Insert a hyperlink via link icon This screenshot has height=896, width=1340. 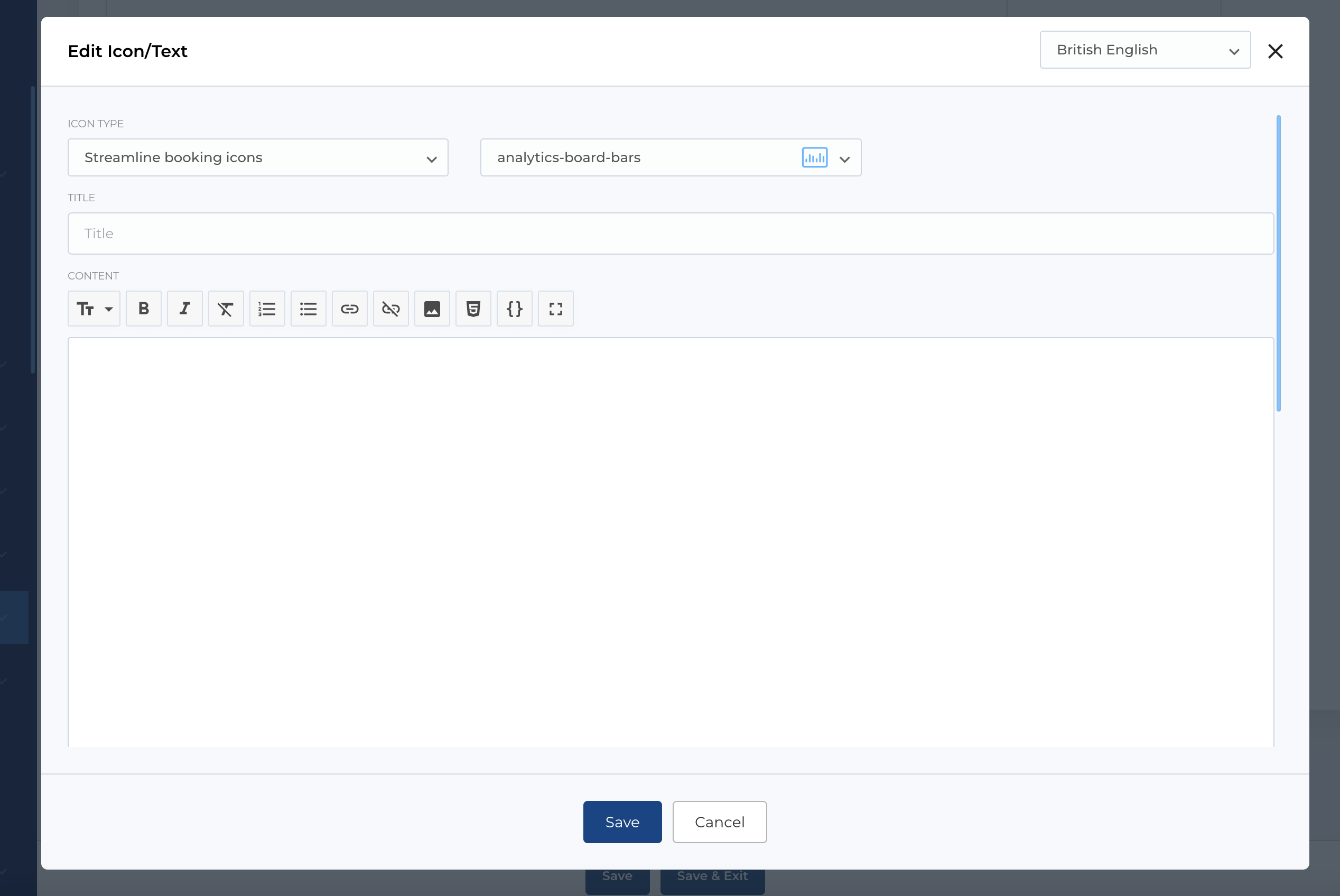349,309
